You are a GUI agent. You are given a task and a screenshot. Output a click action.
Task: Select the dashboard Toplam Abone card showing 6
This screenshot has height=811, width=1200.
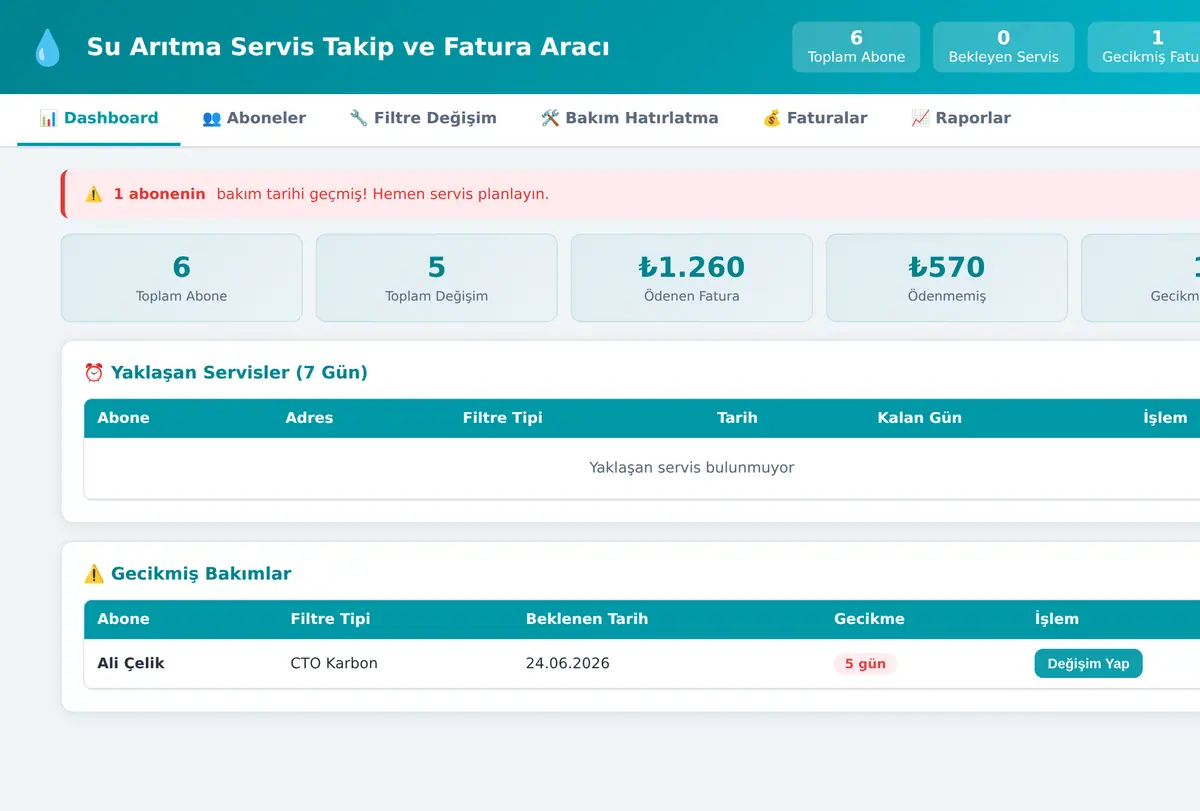[182, 278]
